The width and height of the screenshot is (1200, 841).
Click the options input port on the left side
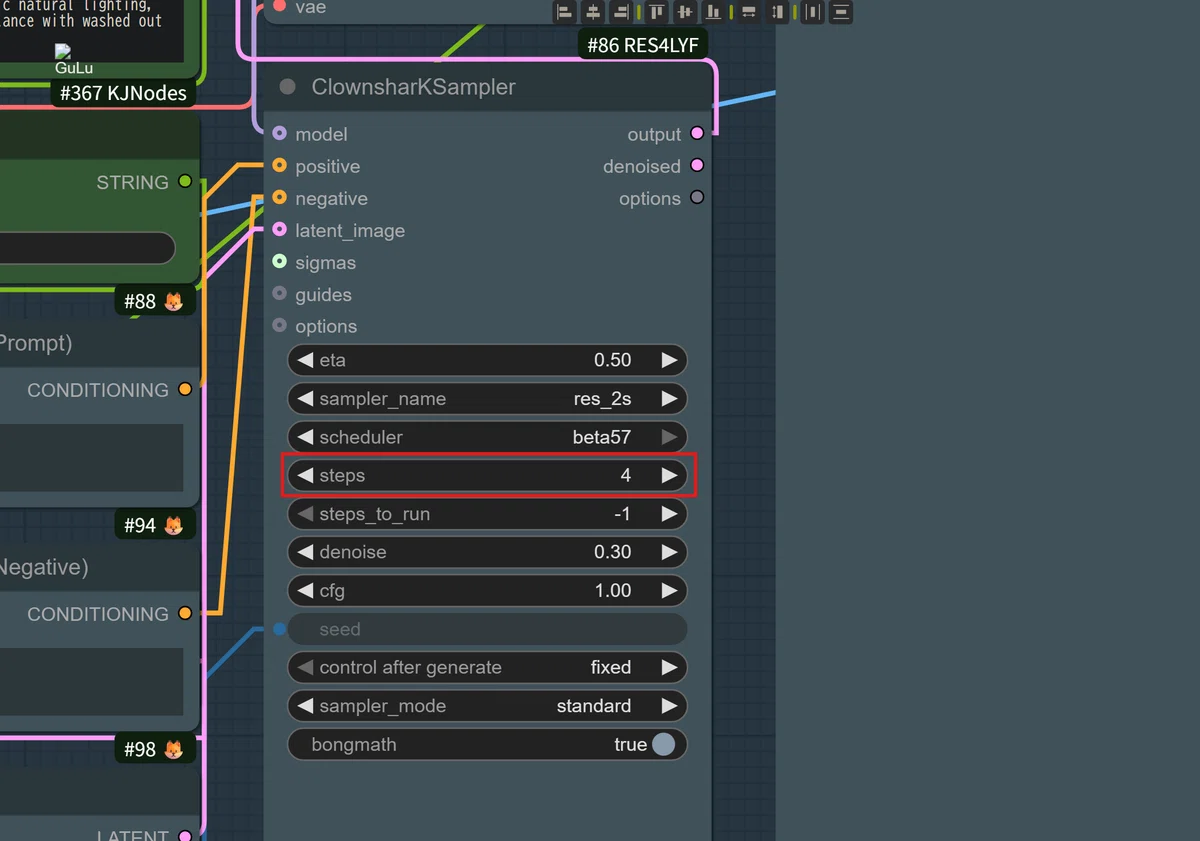(279, 326)
